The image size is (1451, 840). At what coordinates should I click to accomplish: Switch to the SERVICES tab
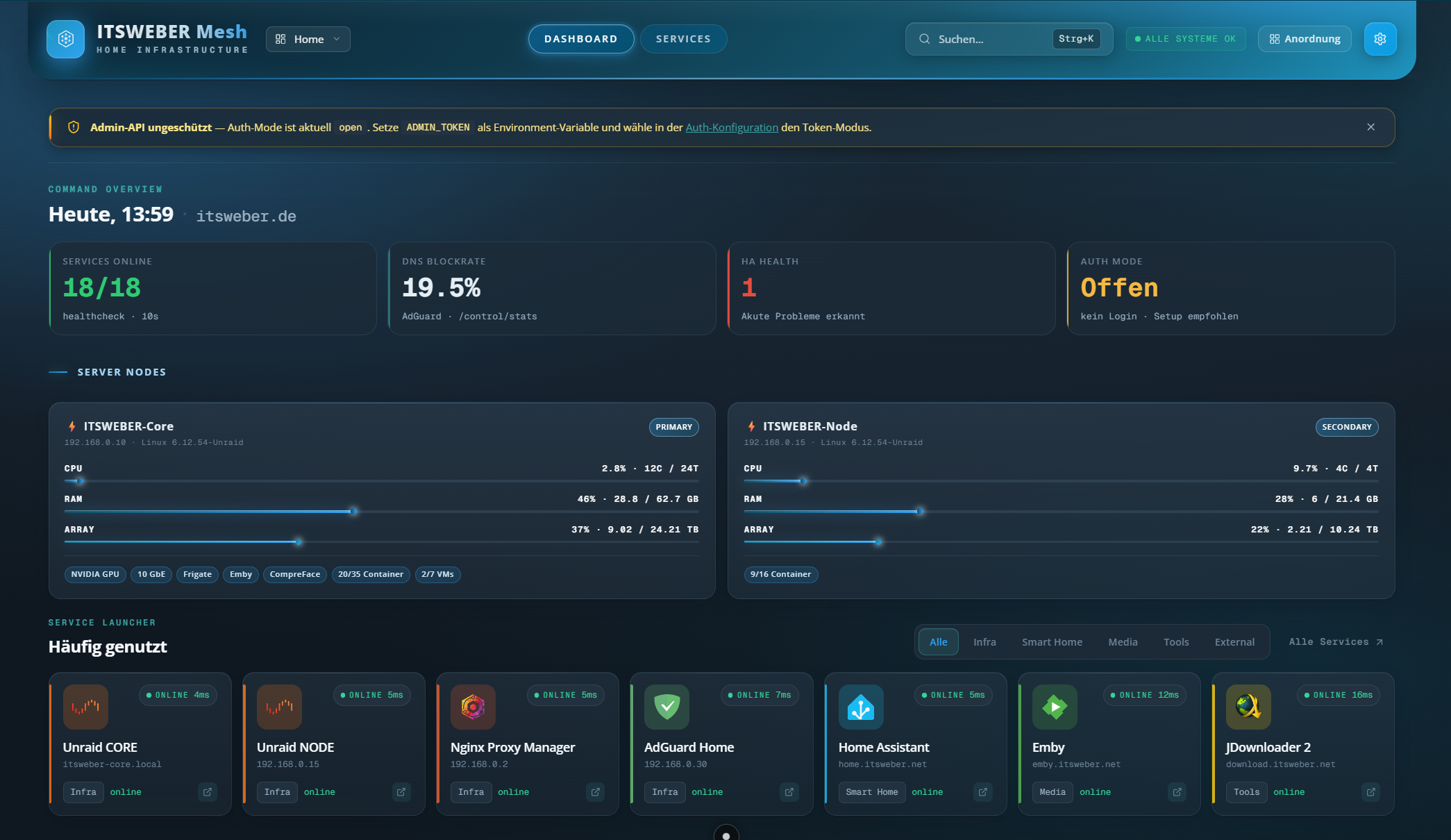pos(683,39)
